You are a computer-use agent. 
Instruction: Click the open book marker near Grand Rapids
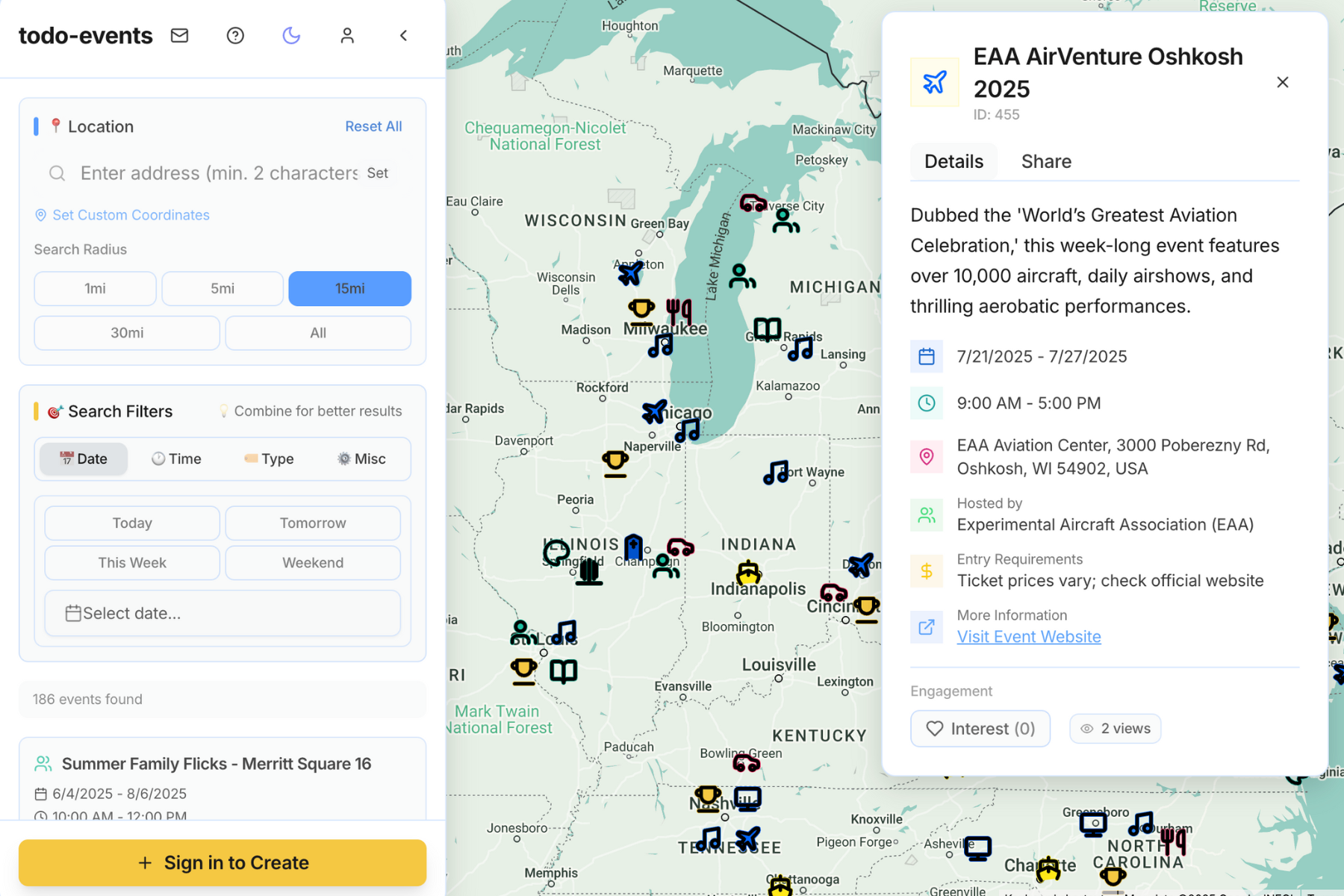click(x=768, y=329)
